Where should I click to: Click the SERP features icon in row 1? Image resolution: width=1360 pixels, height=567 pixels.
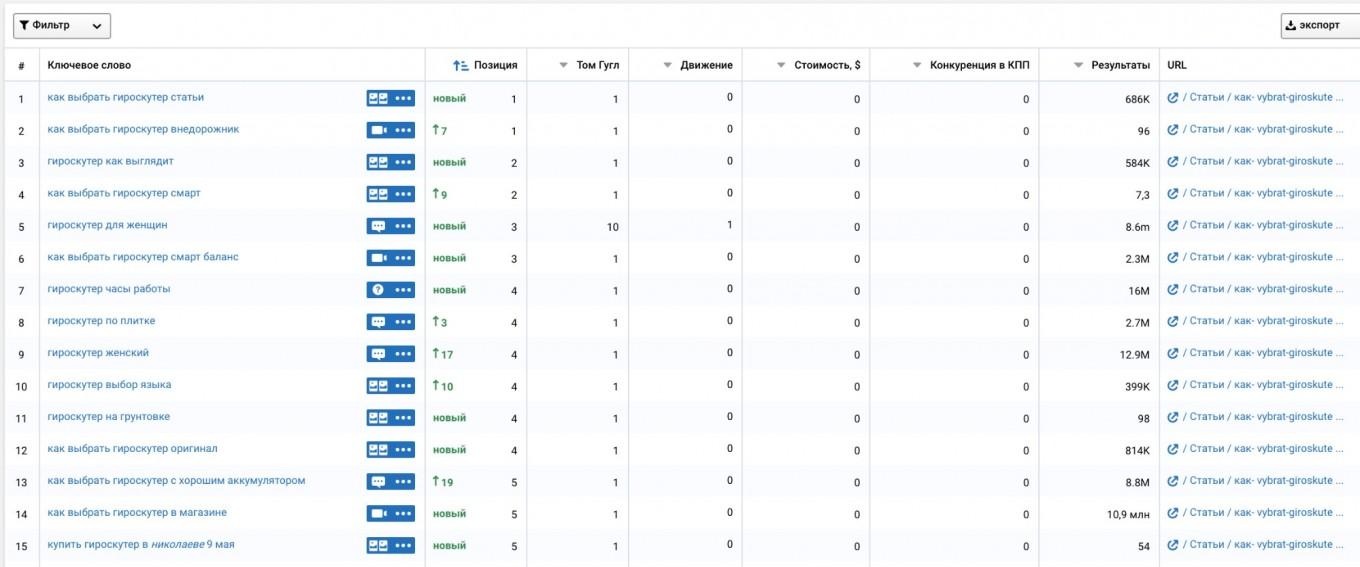(378, 98)
